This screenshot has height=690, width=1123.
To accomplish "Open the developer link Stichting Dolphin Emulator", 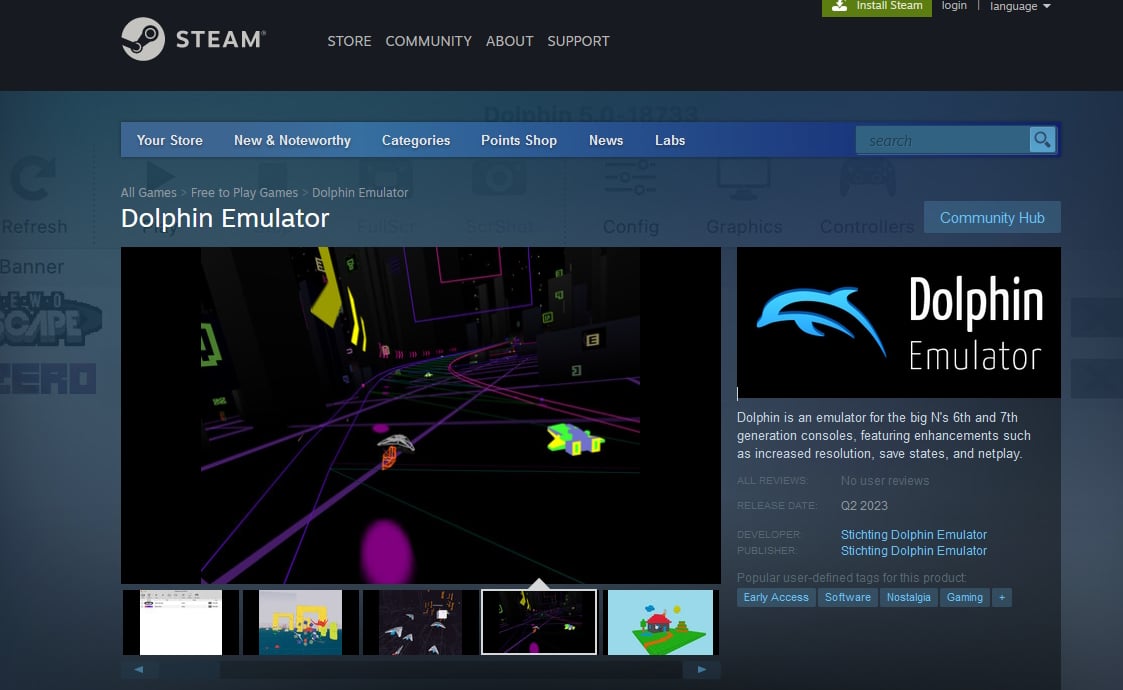I will (x=914, y=535).
